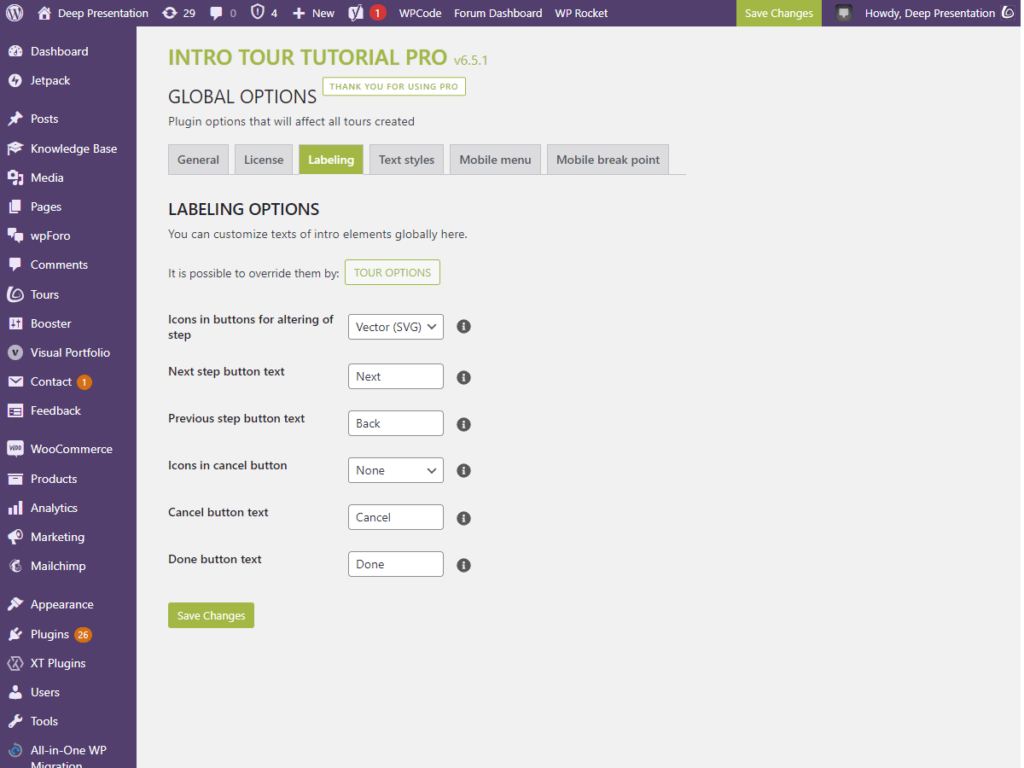
Task: Click Save Changes in top admin bar
Action: pos(779,13)
